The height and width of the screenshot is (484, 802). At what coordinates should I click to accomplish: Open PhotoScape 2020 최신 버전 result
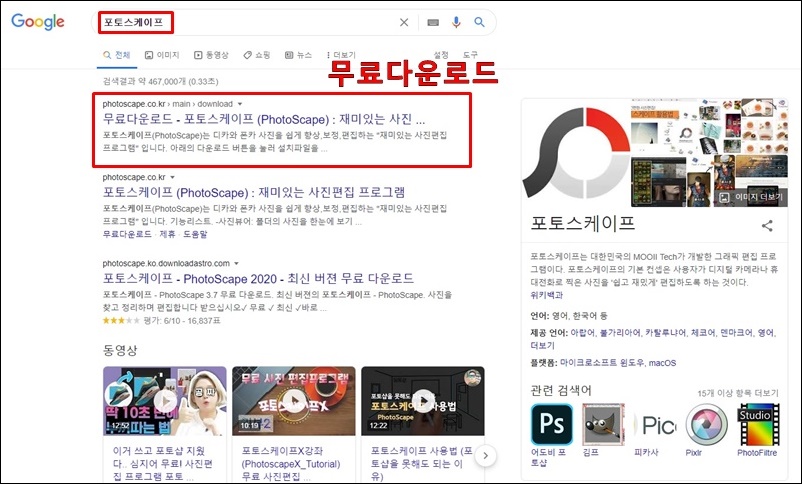coord(258,278)
